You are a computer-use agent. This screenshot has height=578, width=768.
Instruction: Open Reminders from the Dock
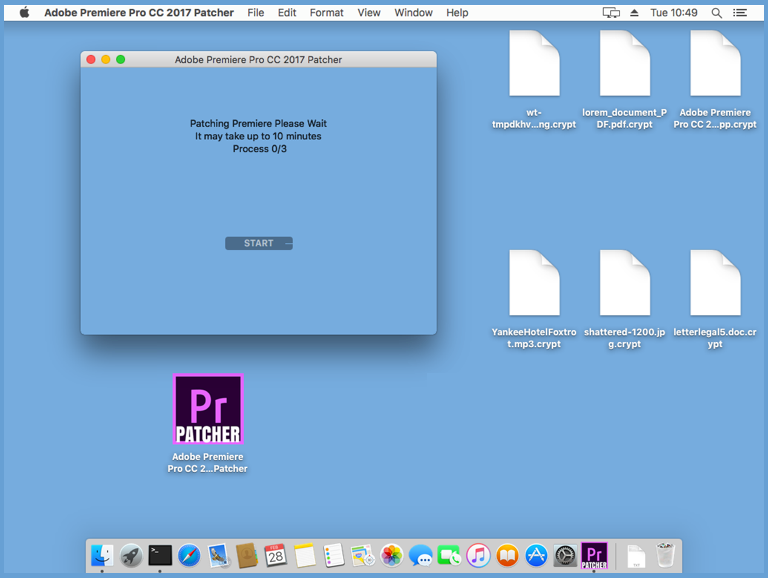334,555
